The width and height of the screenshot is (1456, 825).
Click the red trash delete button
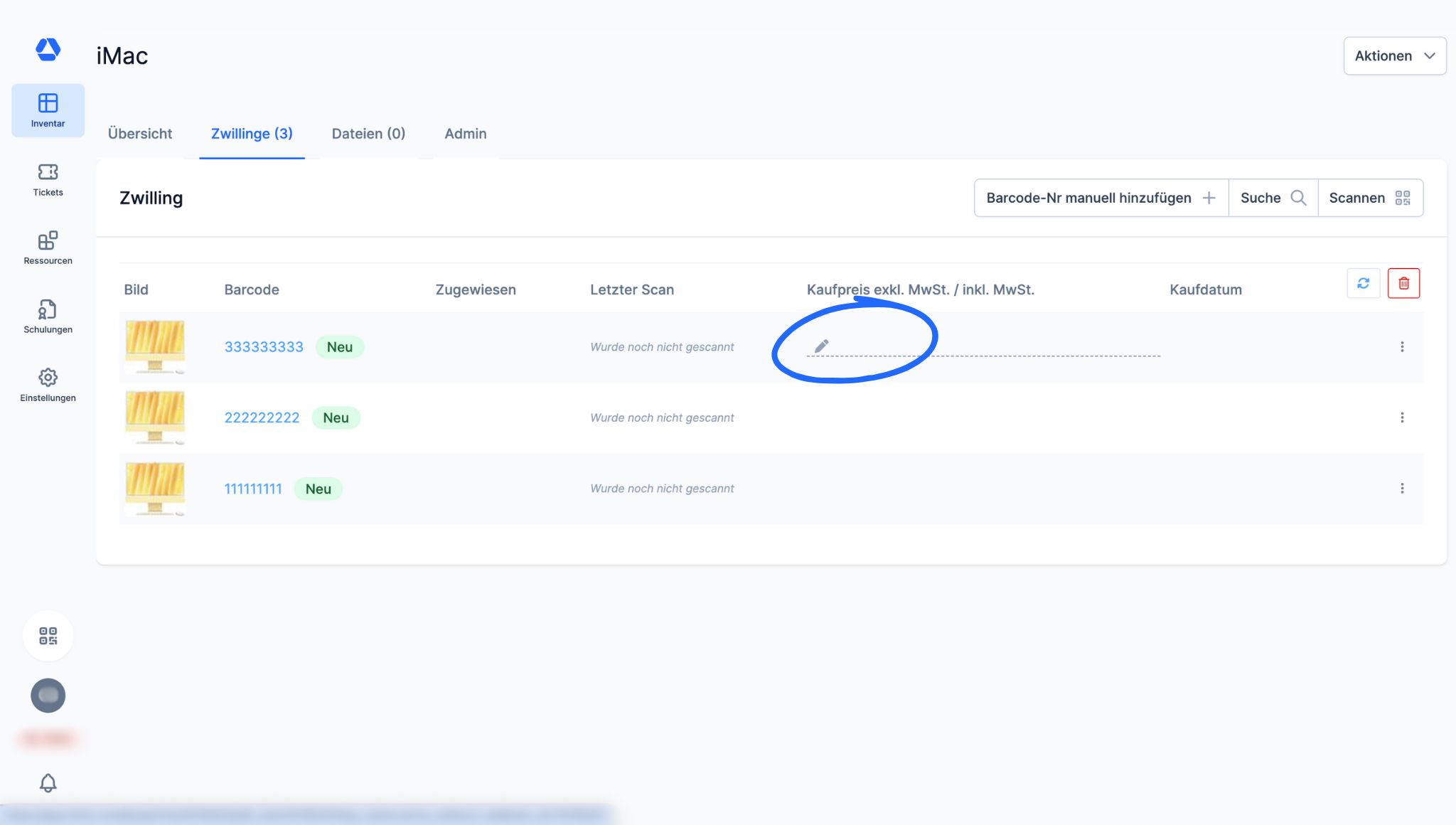click(1403, 283)
